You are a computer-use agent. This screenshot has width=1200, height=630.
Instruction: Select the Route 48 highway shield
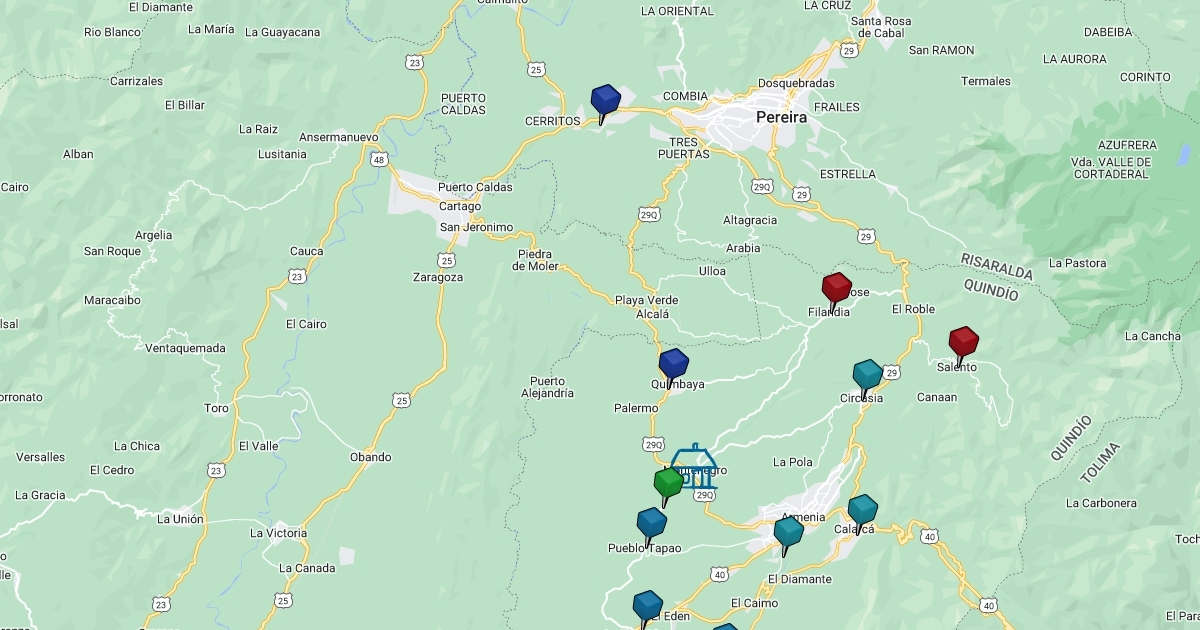378,159
